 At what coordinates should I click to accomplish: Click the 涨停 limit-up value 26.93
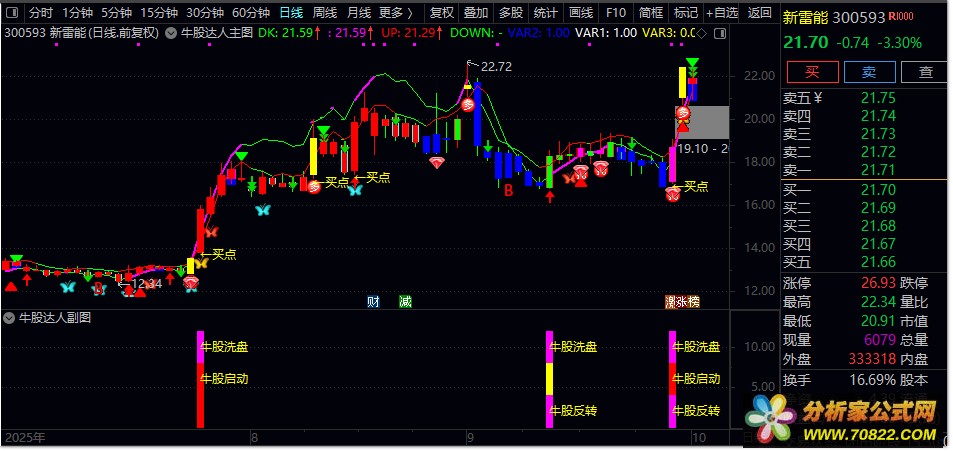pos(878,283)
